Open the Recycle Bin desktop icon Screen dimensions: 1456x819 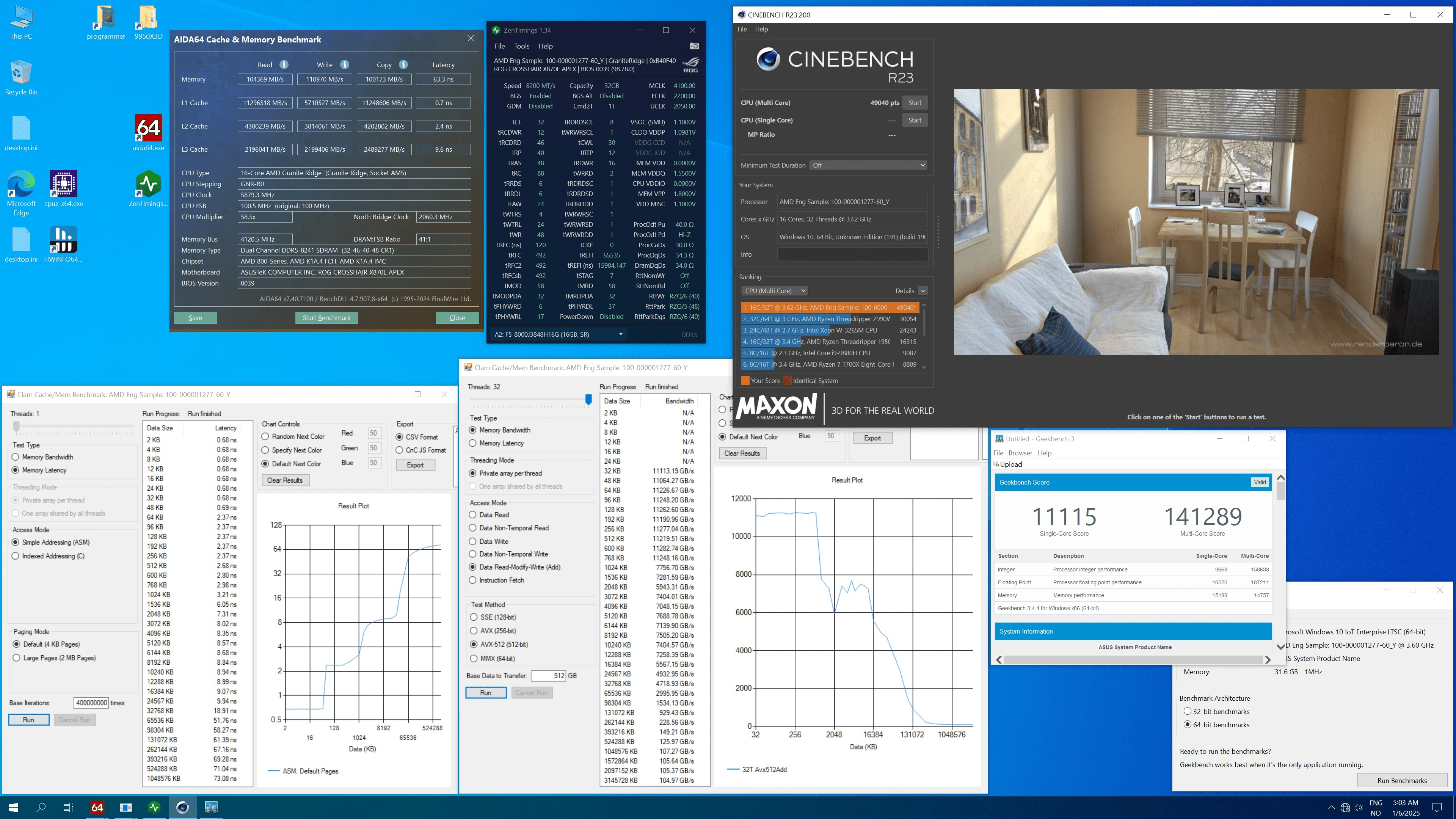click(21, 78)
